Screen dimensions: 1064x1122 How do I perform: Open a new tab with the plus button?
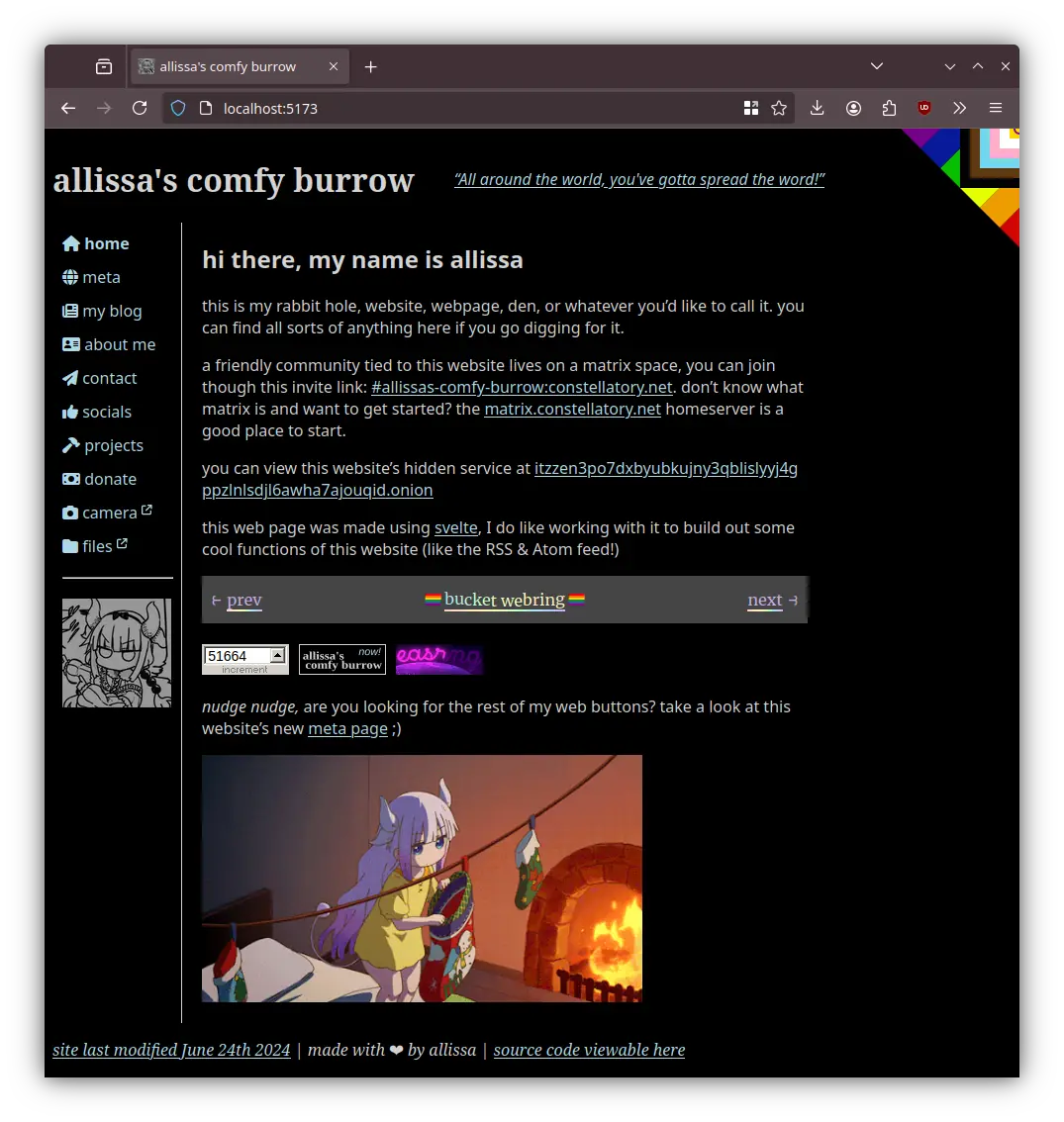point(370,66)
